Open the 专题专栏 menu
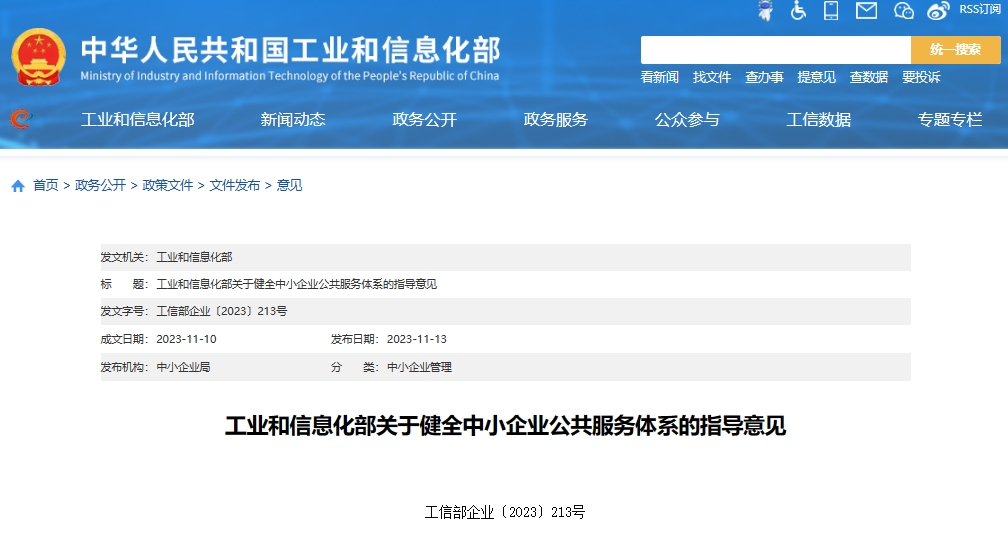Image resolution: width=1008 pixels, height=536 pixels. pos(950,120)
